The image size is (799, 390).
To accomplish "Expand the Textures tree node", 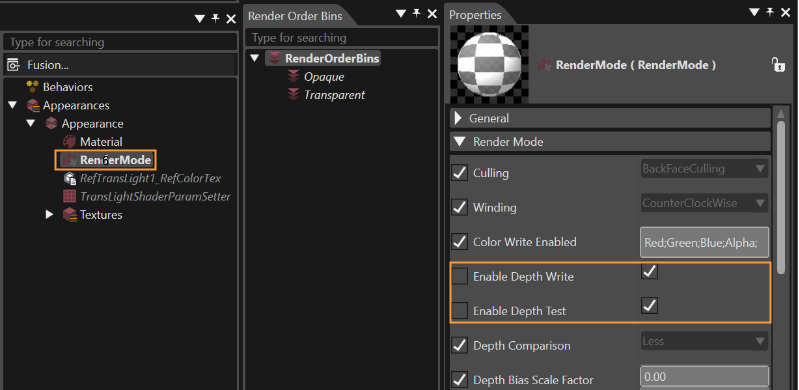I will pyautogui.click(x=49, y=215).
